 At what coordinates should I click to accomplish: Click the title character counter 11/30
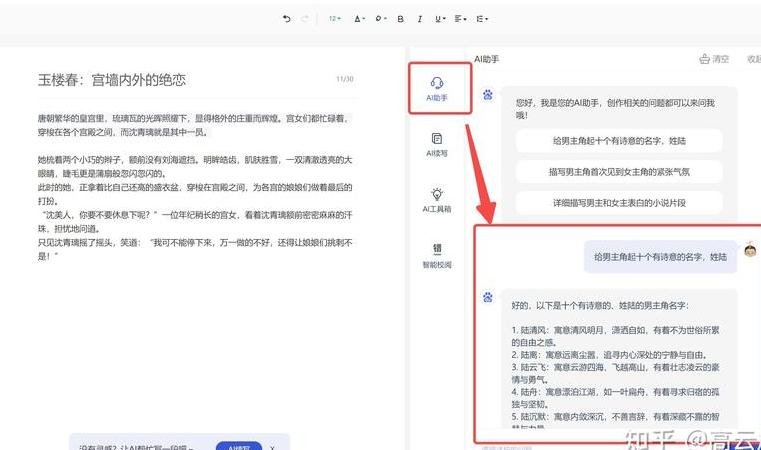pyautogui.click(x=345, y=79)
